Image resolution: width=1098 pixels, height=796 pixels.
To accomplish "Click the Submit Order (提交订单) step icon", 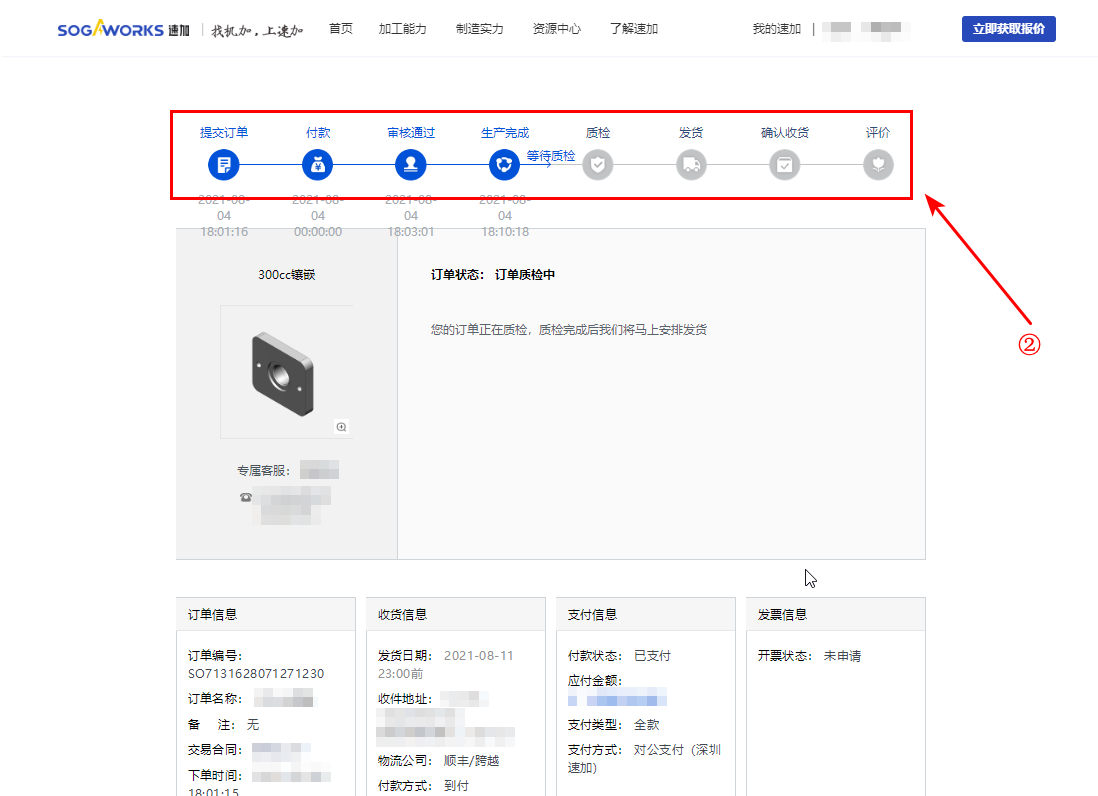I will point(224,165).
